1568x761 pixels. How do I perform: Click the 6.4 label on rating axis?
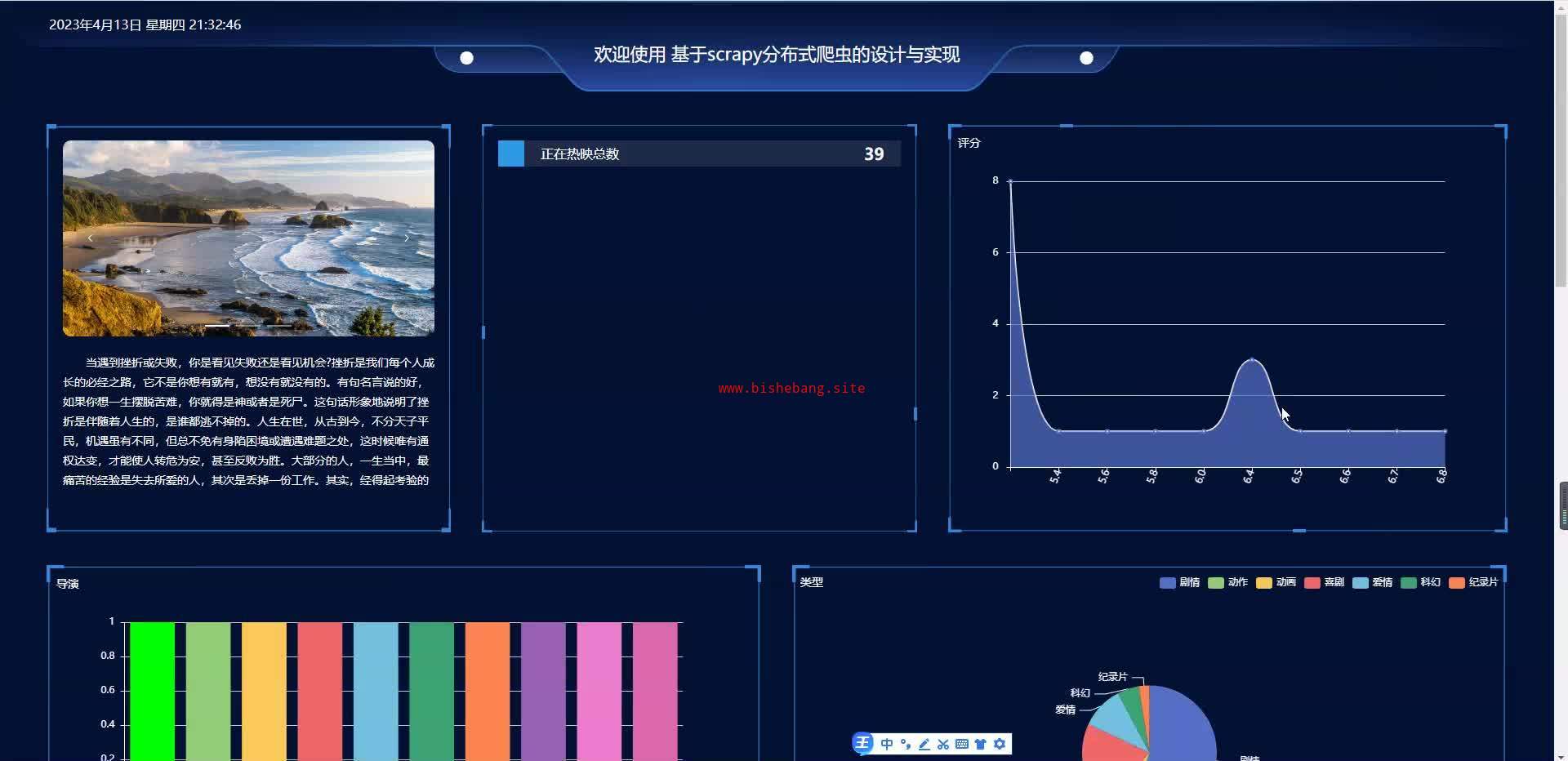click(x=1249, y=476)
